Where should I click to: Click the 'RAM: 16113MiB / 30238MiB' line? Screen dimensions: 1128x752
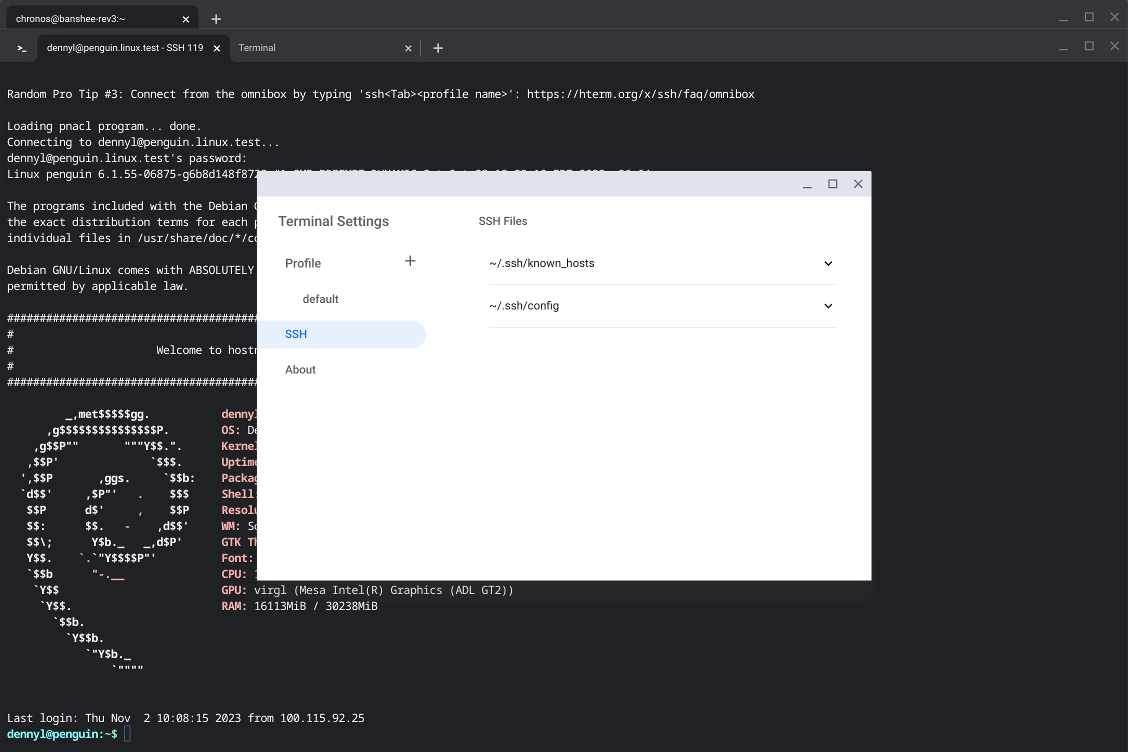click(x=299, y=606)
